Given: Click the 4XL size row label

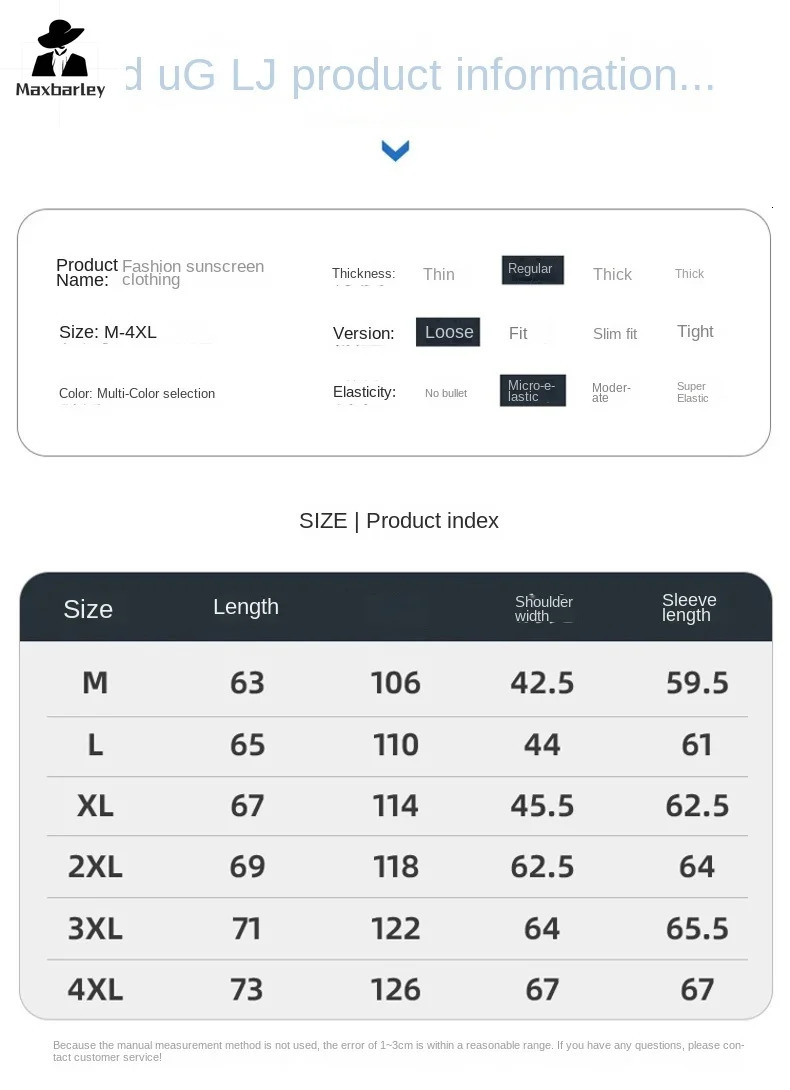Looking at the screenshot, I should (x=95, y=989).
